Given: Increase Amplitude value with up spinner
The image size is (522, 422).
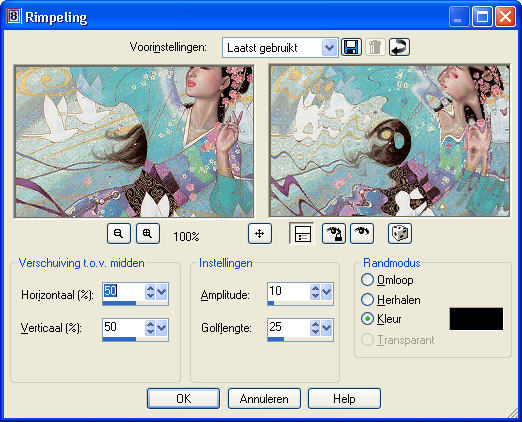Looking at the screenshot, I should tap(315, 288).
